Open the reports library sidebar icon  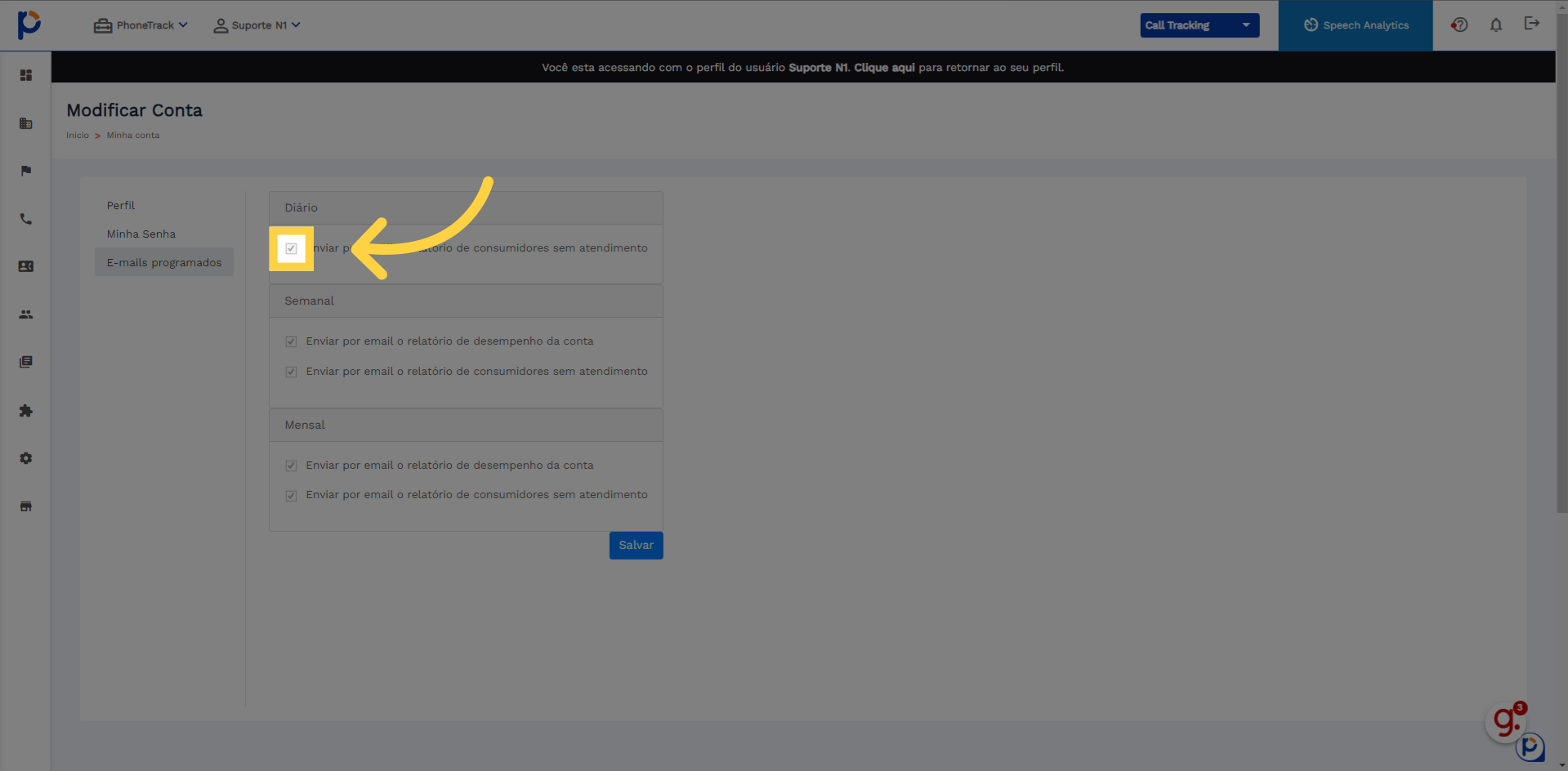click(26, 362)
